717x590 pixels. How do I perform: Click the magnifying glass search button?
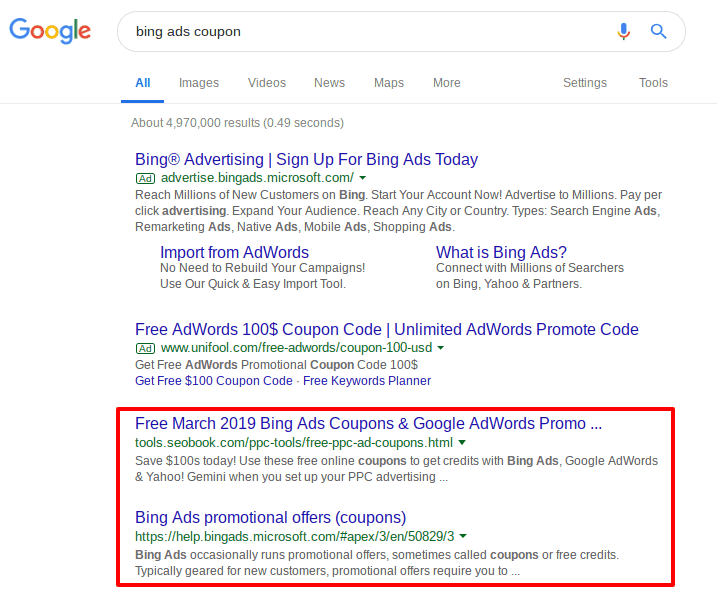[x=658, y=31]
